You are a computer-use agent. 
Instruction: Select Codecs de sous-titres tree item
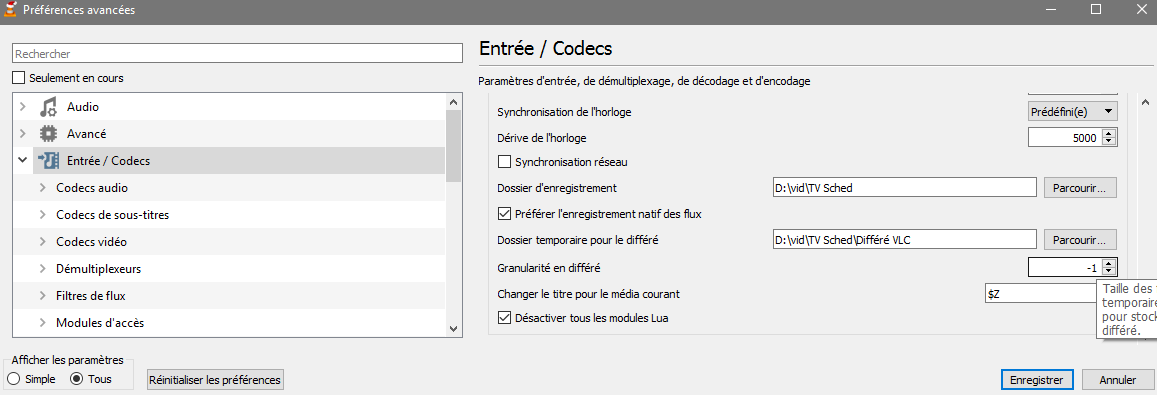[113, 215]
